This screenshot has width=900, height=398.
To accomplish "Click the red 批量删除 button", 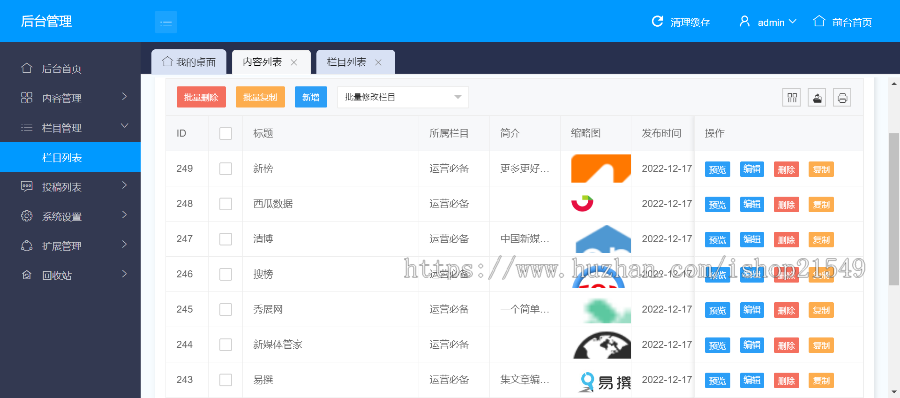I will coord(201,97).
